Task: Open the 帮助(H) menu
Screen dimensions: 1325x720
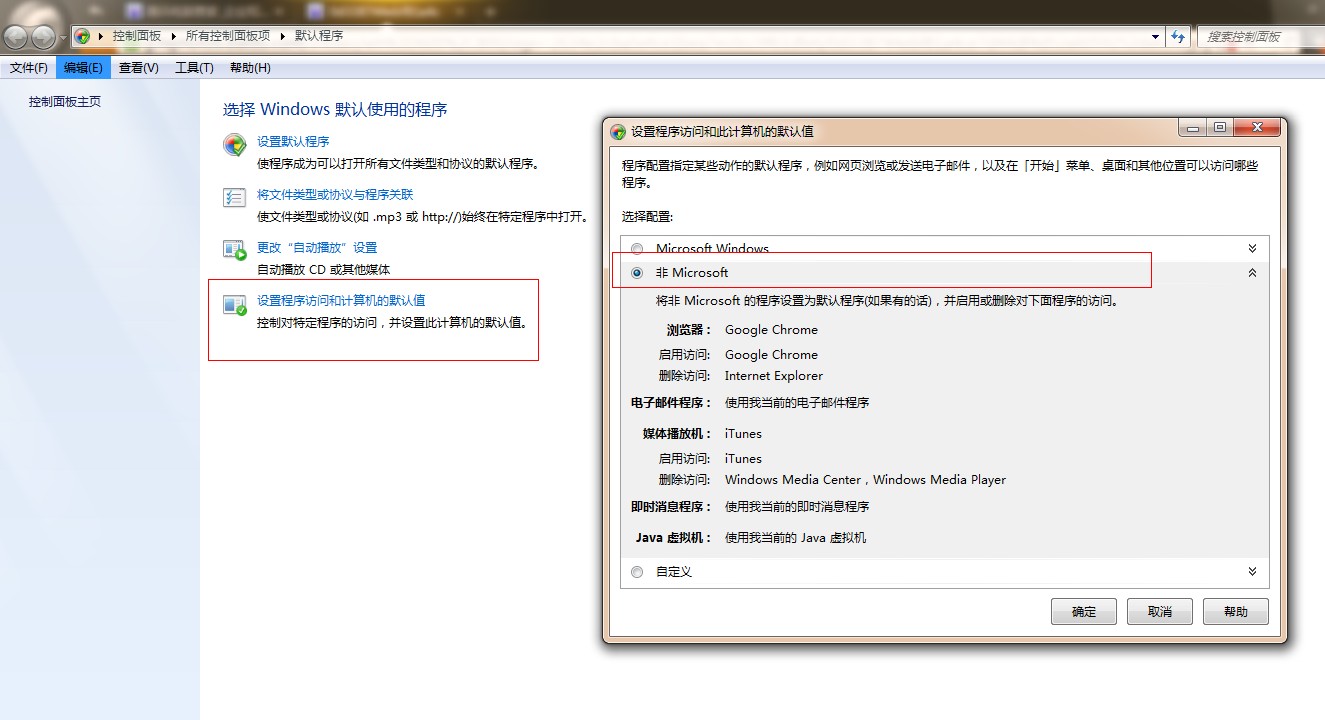Action: (x=250, y=68)
